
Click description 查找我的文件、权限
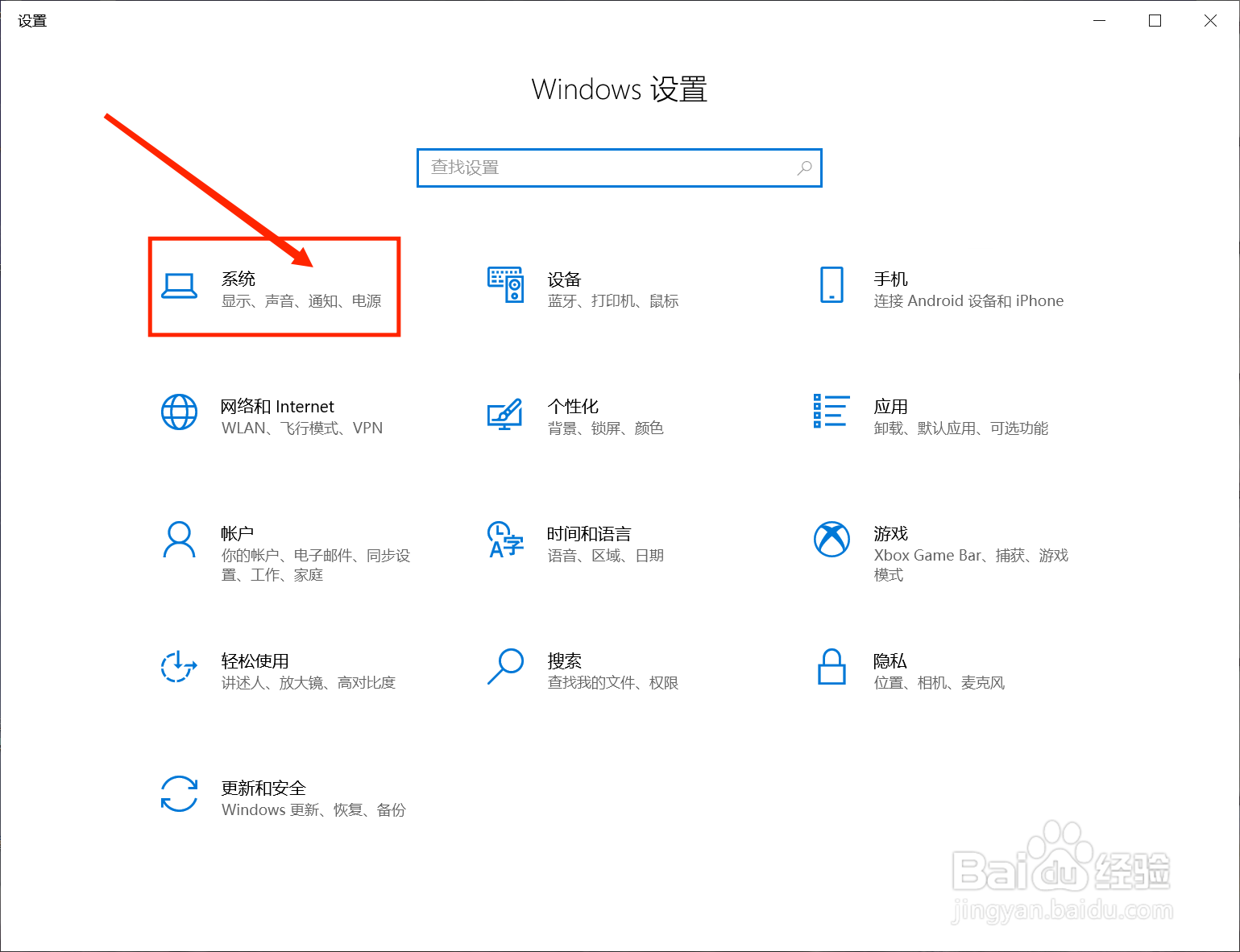pyautogui.click(x=613, y=682)
